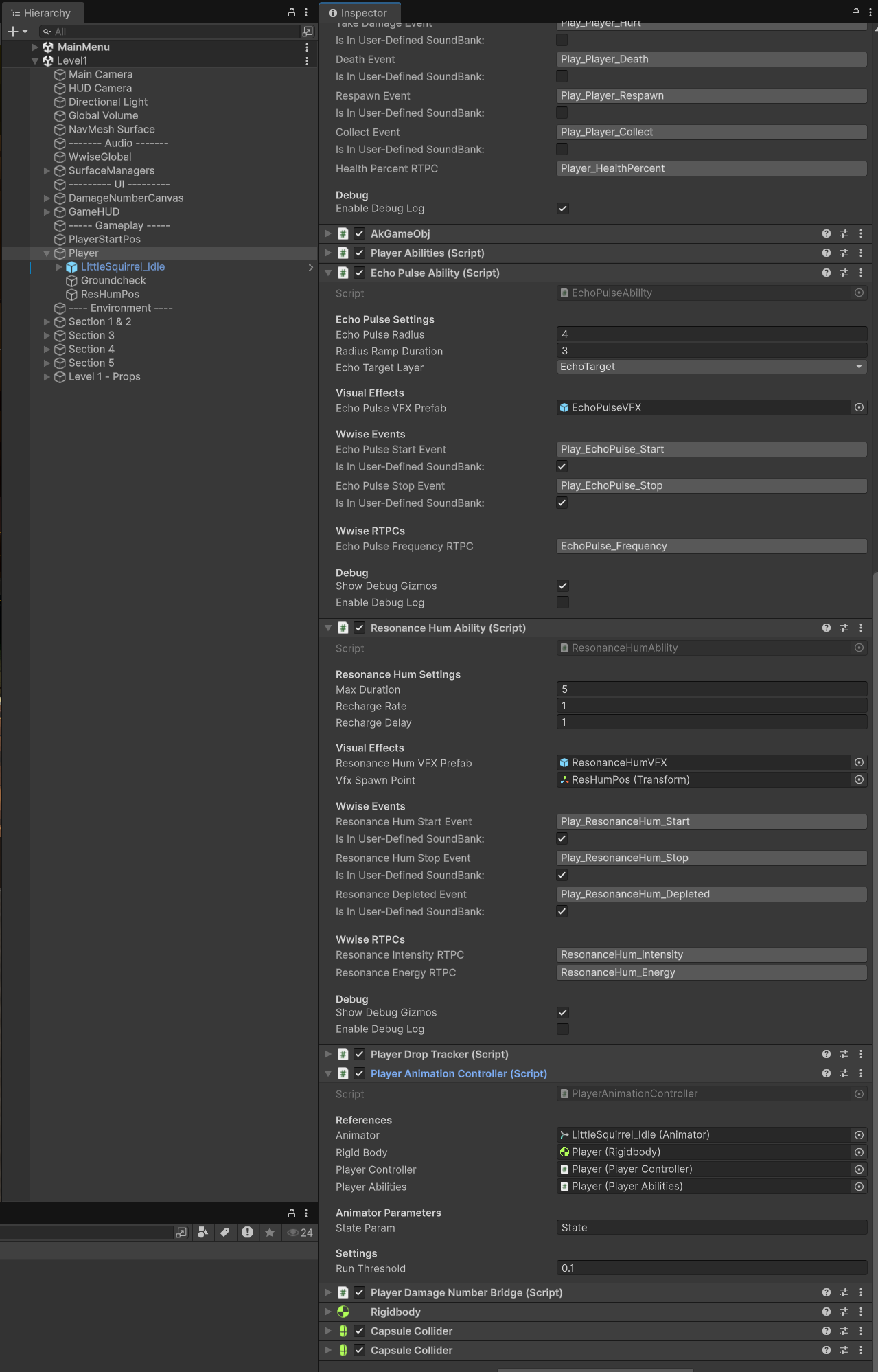Click the Play_Player_Death event field
This screenshot has width=878, height=1372.
pyautogui.click(x=711, y=59)
